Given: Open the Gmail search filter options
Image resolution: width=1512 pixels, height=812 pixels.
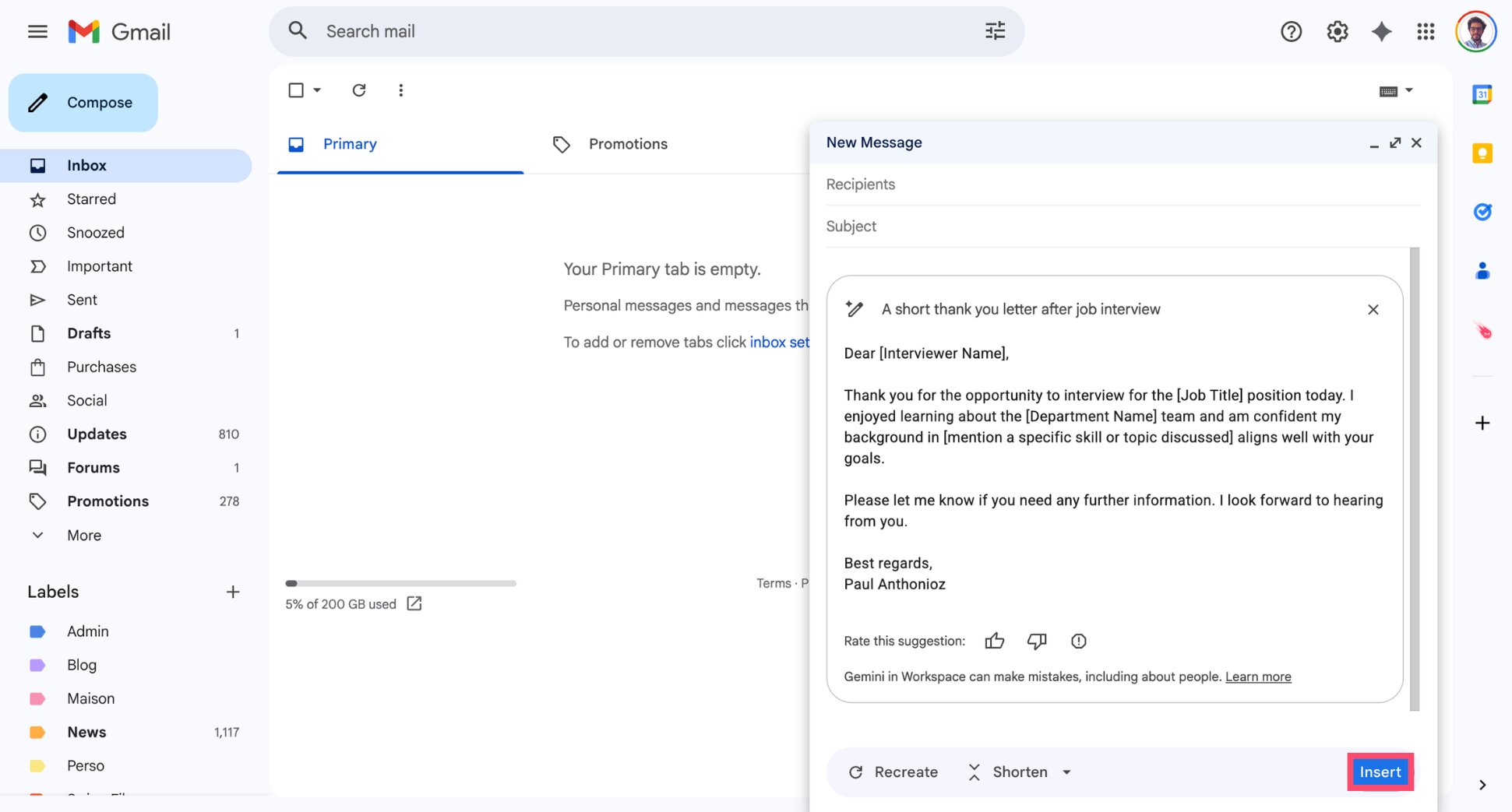Looking at the screenshot, I should click(x=994, y=31).
